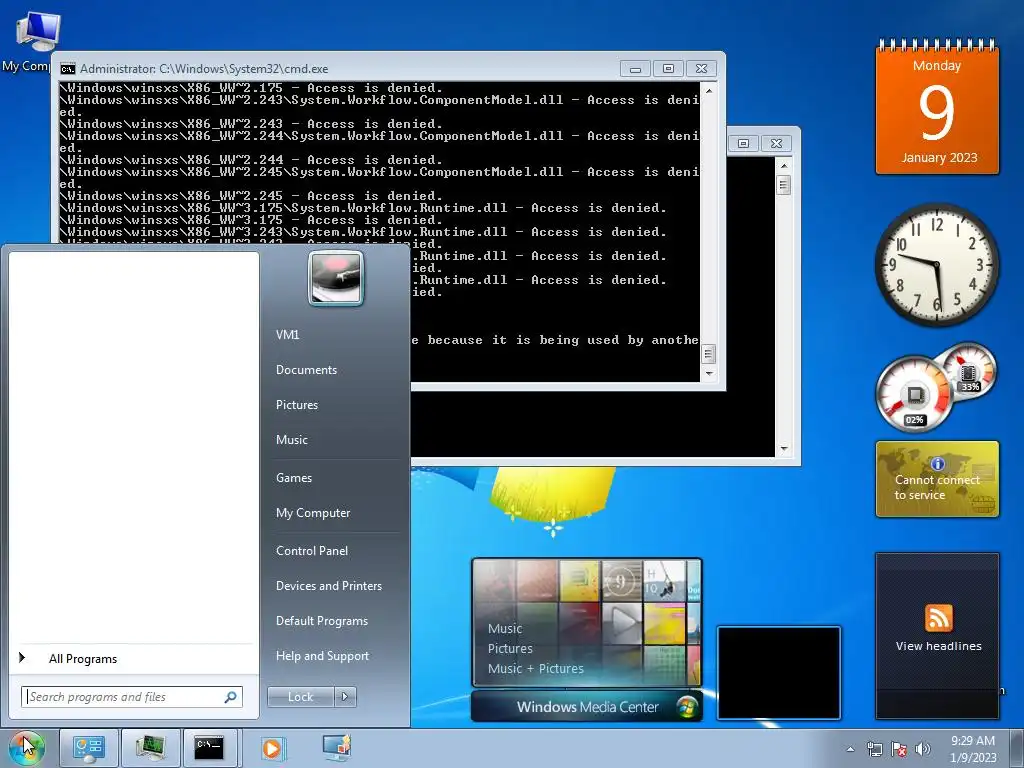The height and width of the screenshot is (768, 1024).
Task: Open the computer with shield taskbar icon
Action: pos(338,748)
